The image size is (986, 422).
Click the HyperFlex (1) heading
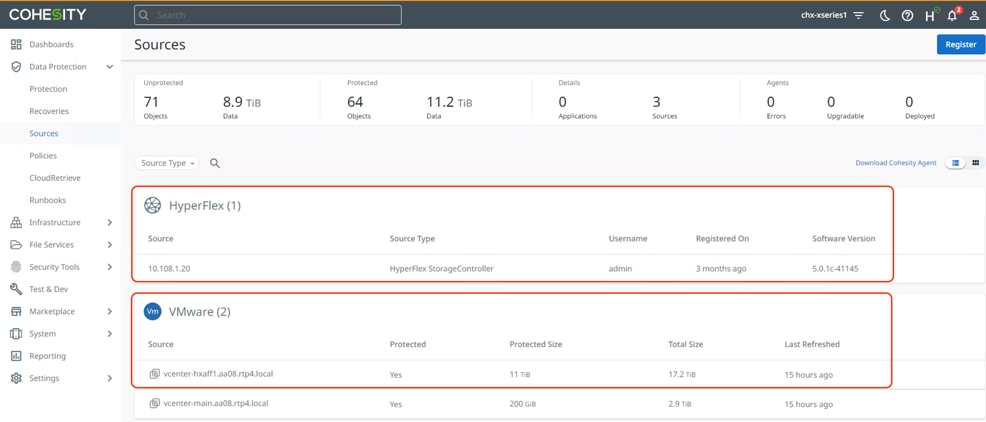tap(205, 206)
